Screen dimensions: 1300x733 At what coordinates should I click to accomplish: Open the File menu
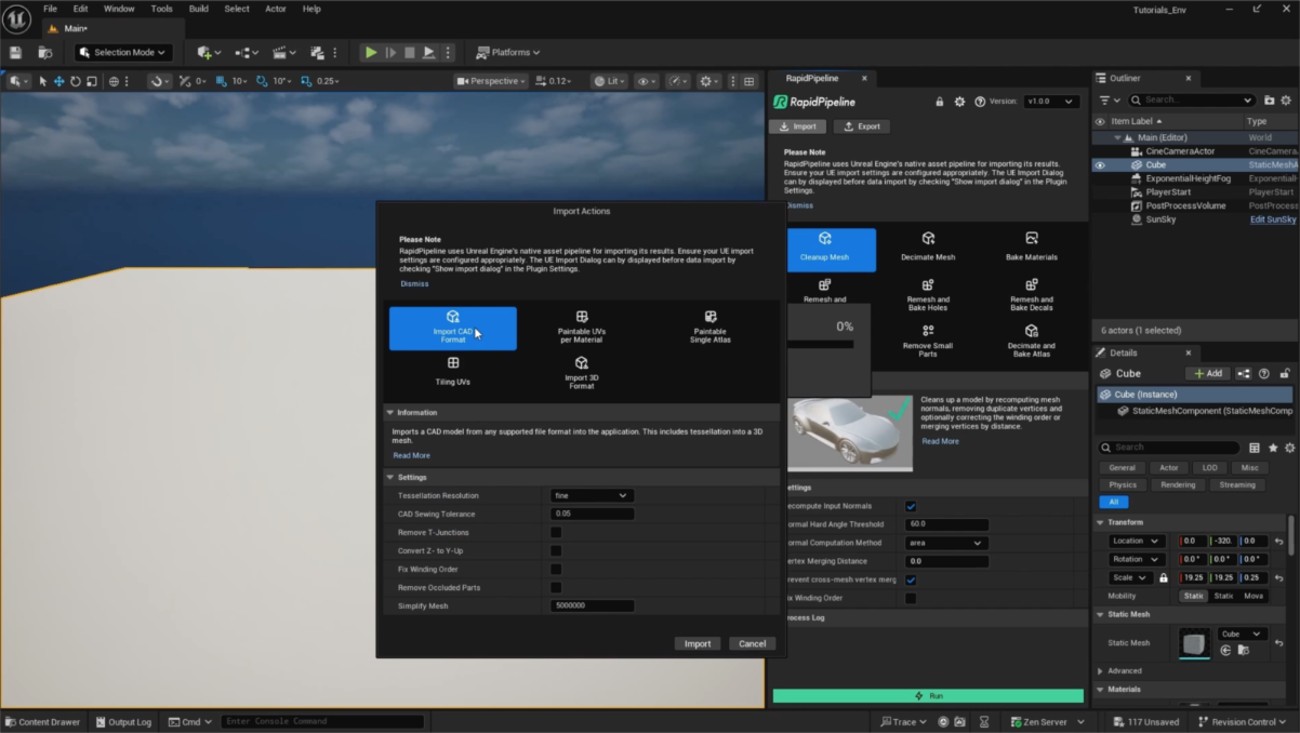50,9
